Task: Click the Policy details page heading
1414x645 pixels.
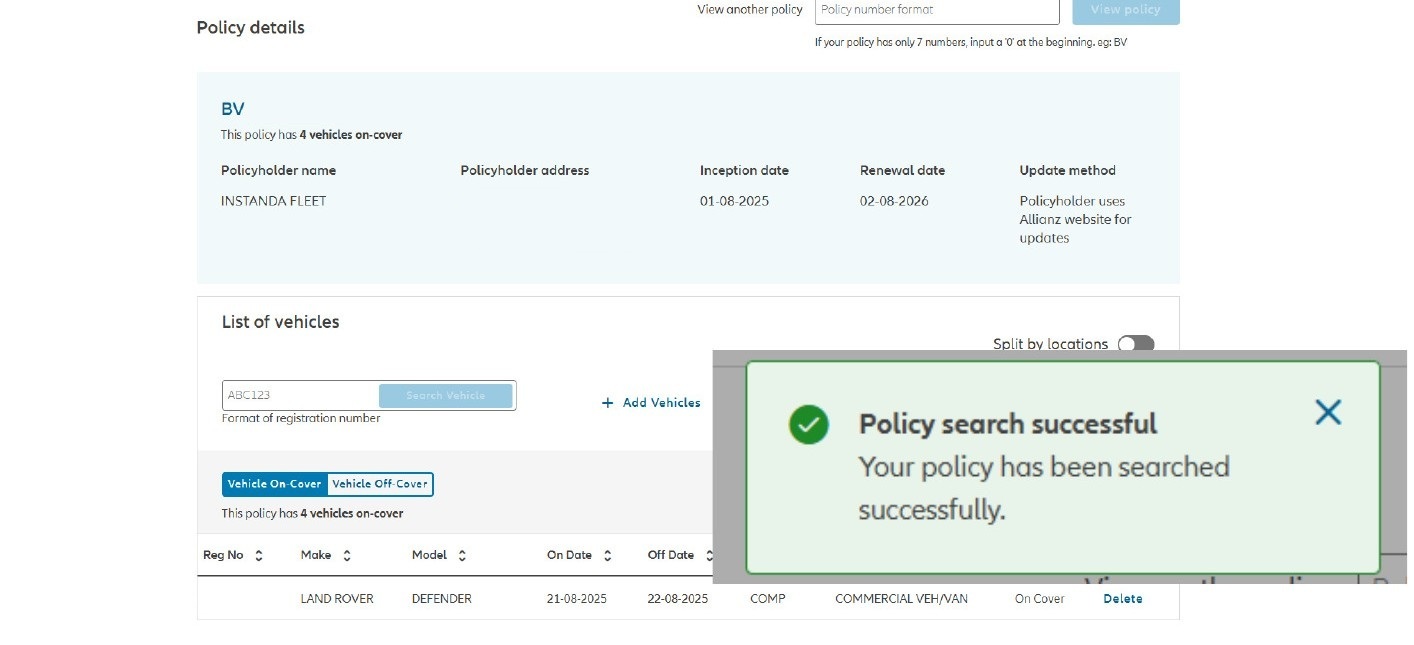Action: [x=251, y=27]
